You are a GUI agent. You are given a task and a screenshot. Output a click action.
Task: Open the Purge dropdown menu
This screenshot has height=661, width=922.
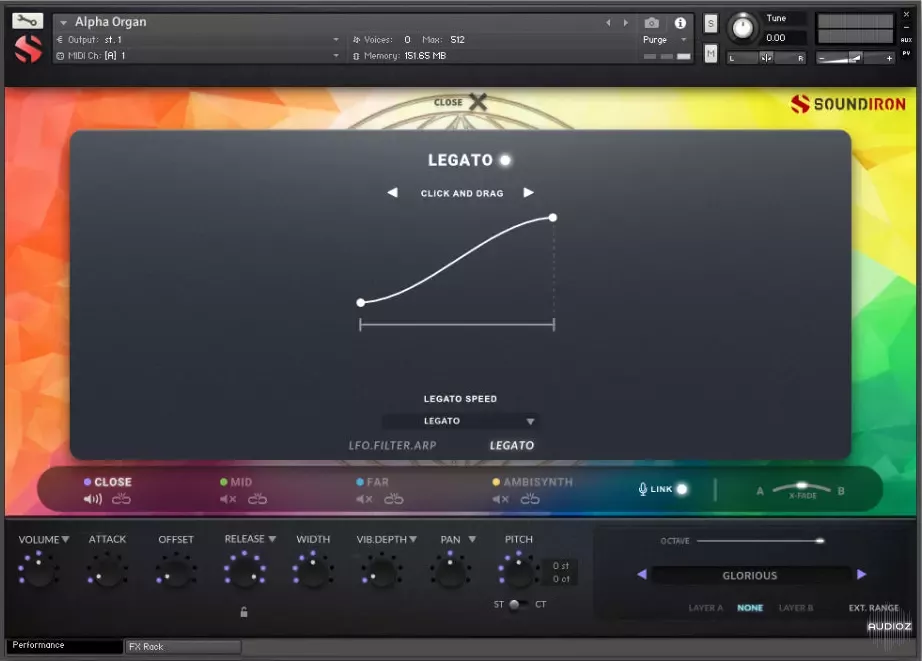tap(664, 39)
